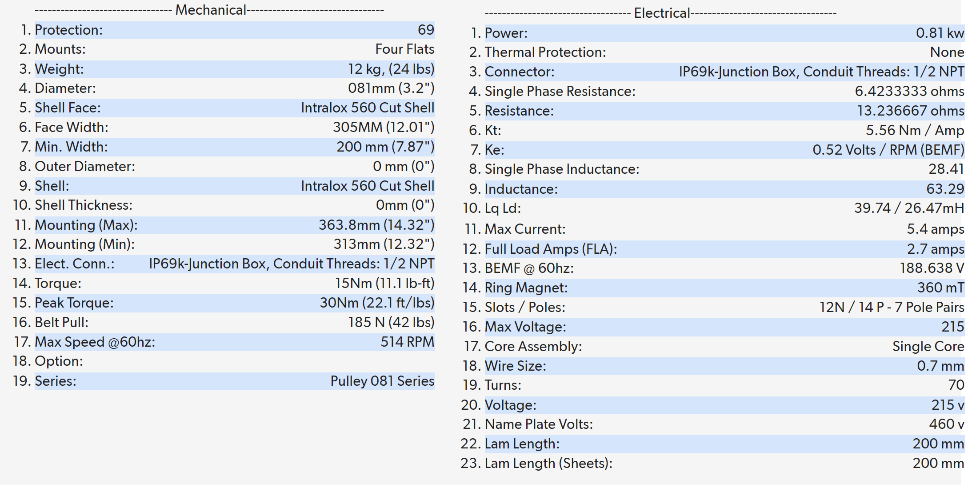Select the BEMF @ 60hz value 188.638 V

[926, 268]
